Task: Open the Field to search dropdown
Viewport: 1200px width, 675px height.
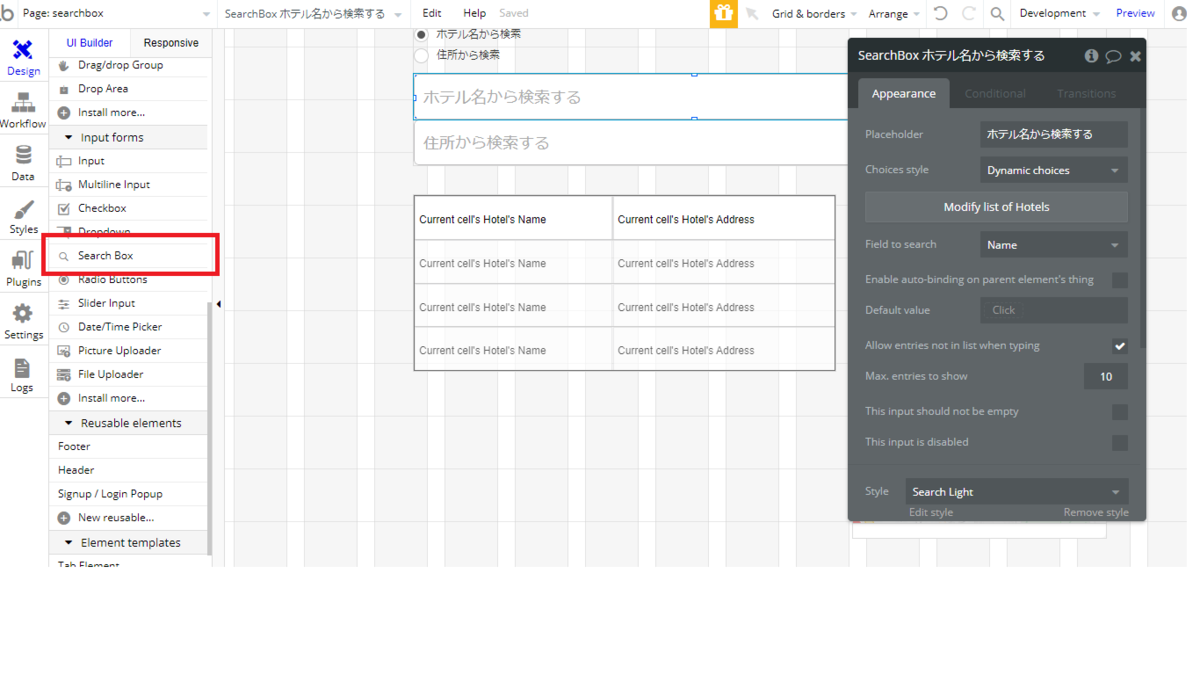Action: click(x=1053, y=245)
